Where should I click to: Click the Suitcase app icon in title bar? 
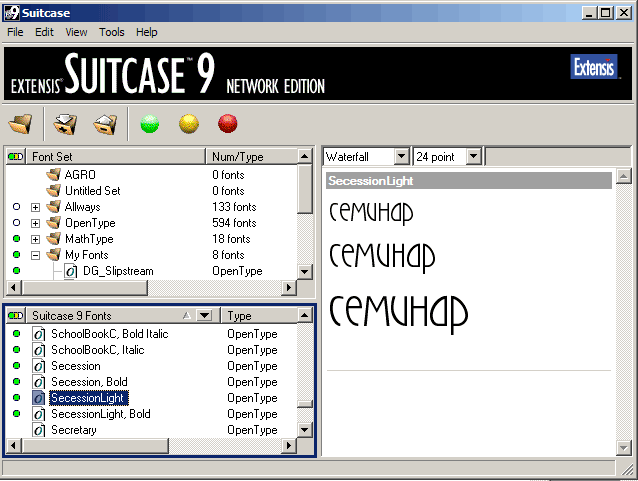point(11,13)
